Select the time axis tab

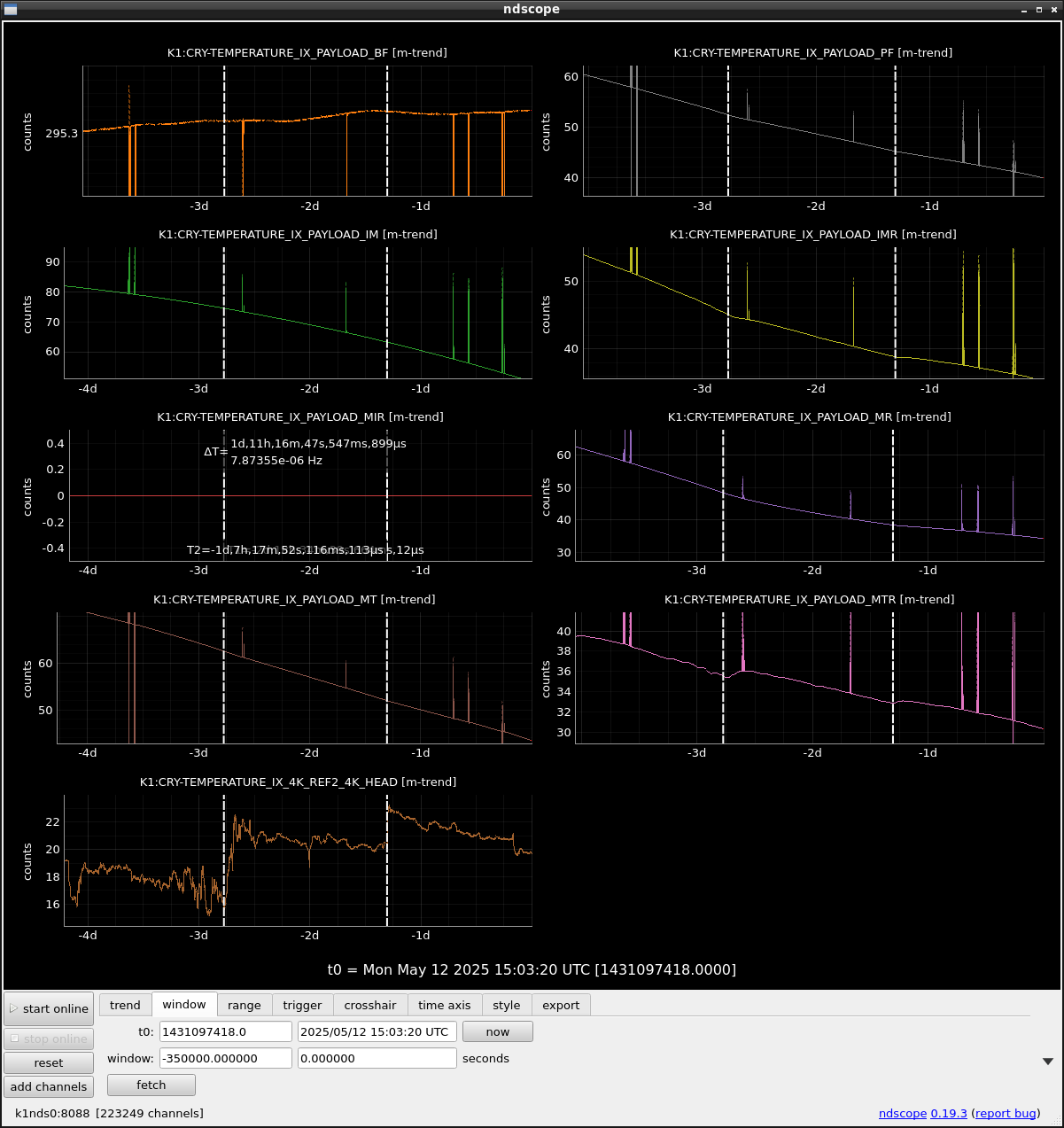(445, 1005)
